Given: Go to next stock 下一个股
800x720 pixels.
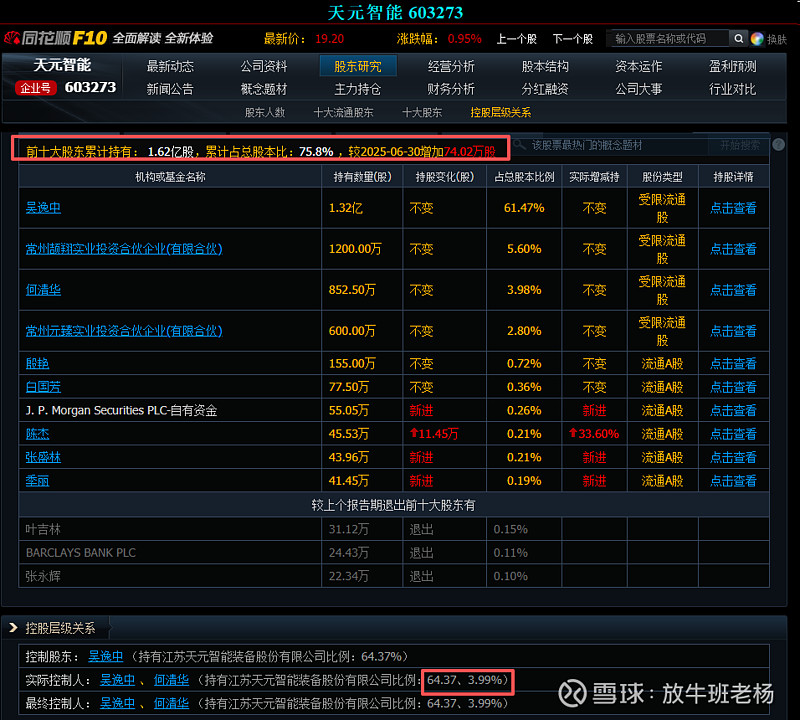Looking at the screenshot, I should pyautogui.click(x=572, y=39).
